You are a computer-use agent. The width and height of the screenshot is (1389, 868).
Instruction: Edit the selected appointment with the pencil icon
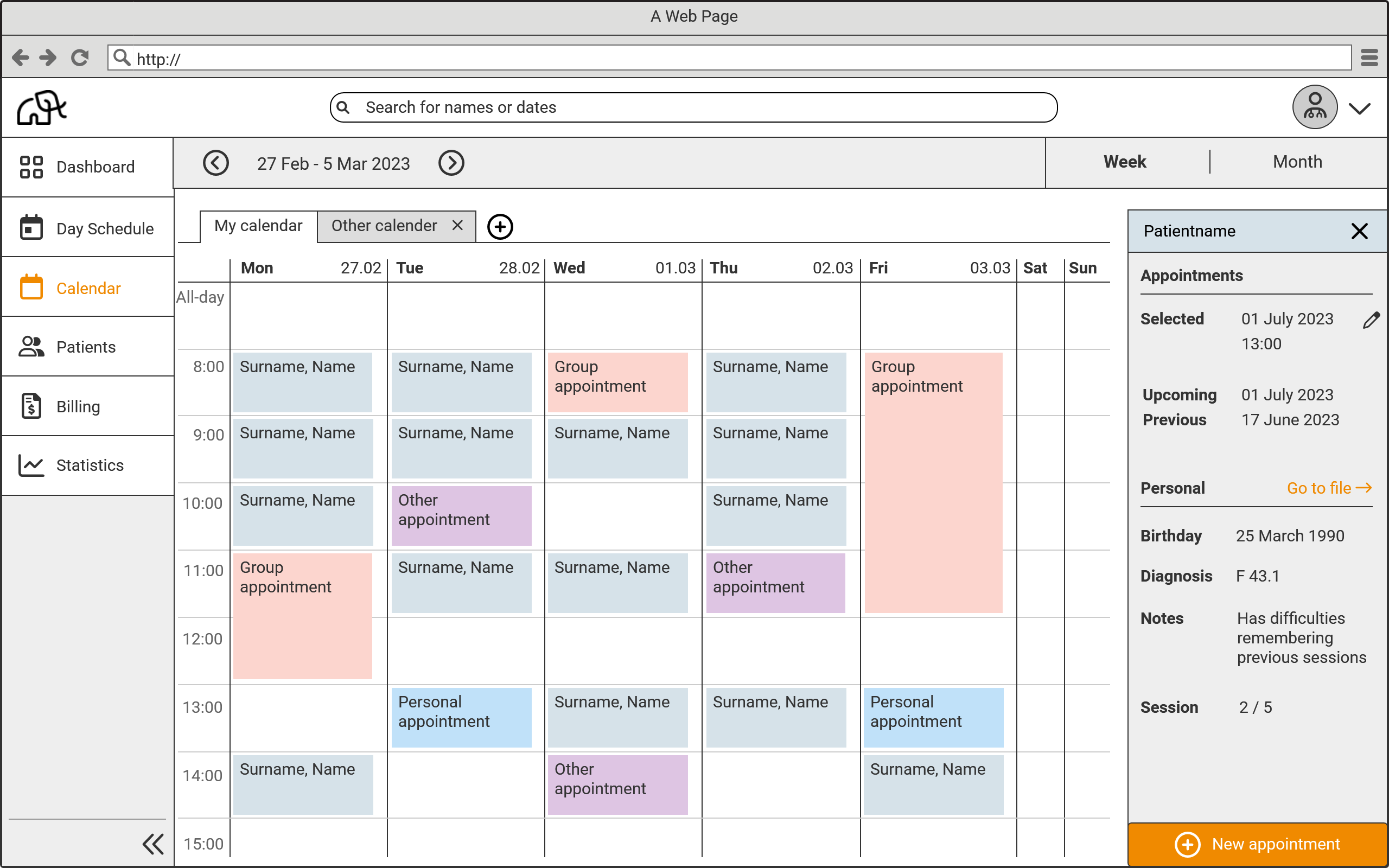tap(1372, 320)
